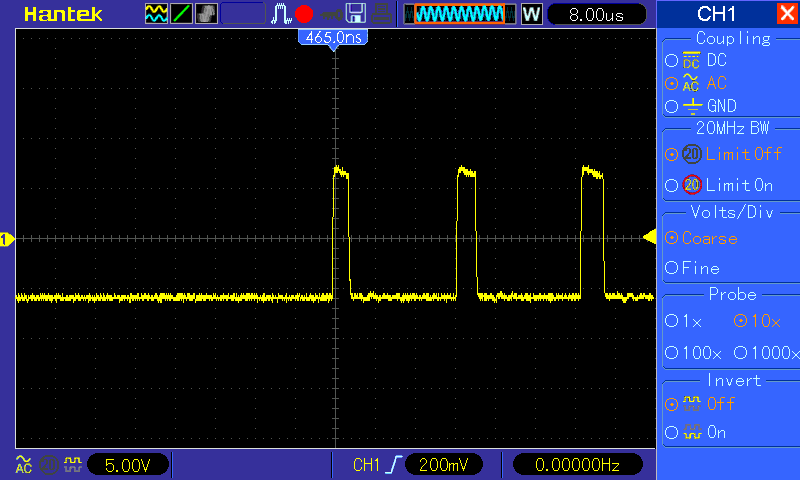Click the dual sine waveform icon
This screenshot has height=480, width=800.
pos(156,14)
